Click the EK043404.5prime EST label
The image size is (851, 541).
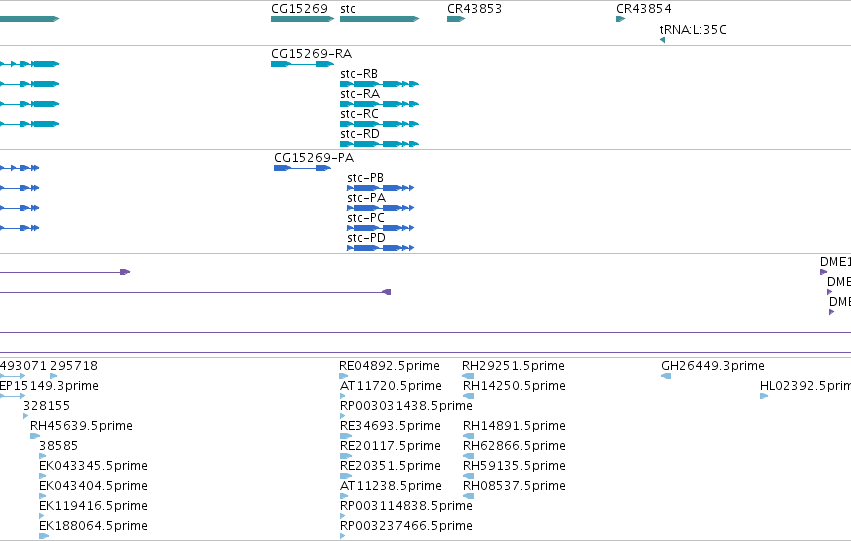[93, 486]
